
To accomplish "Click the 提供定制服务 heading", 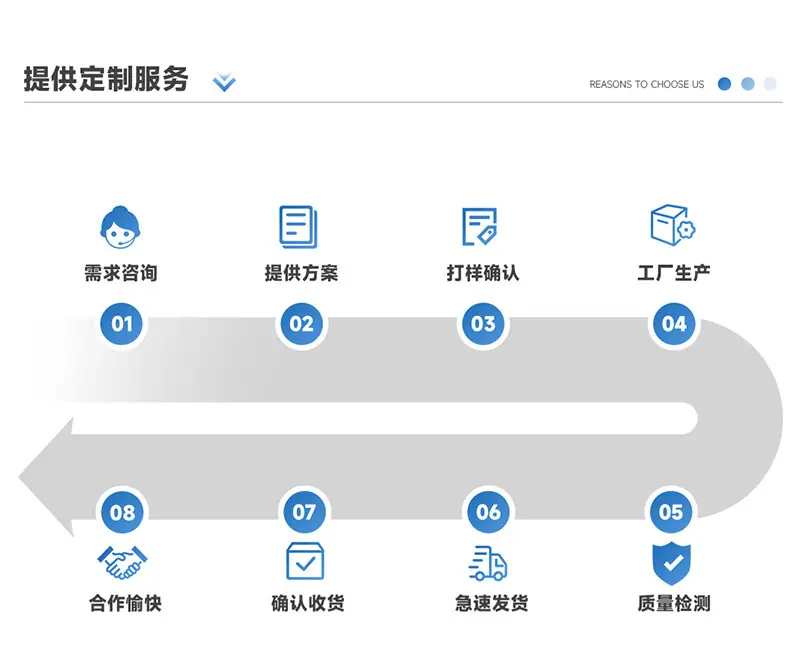I will coord(106,79).
